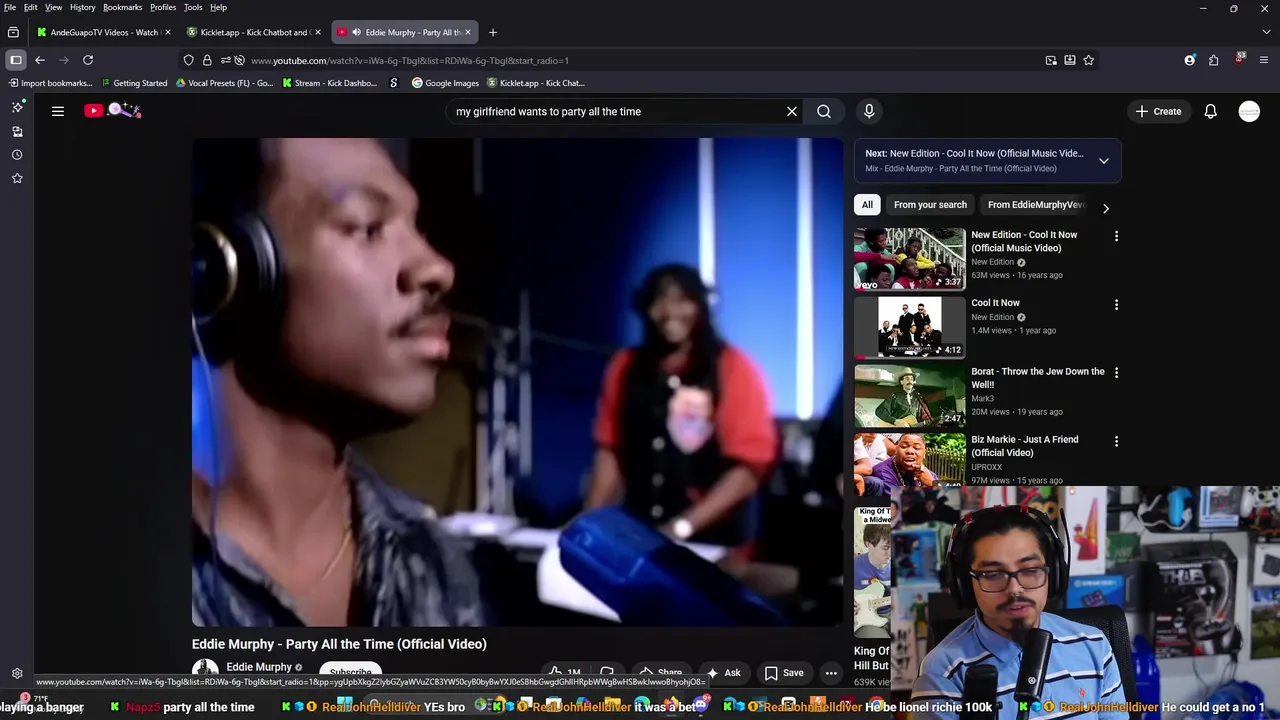This screenshot has width=1280, height=720.
Task: Open sidebar bookmarks star icon
Action: pyautogui.click(x=17, y=178)
